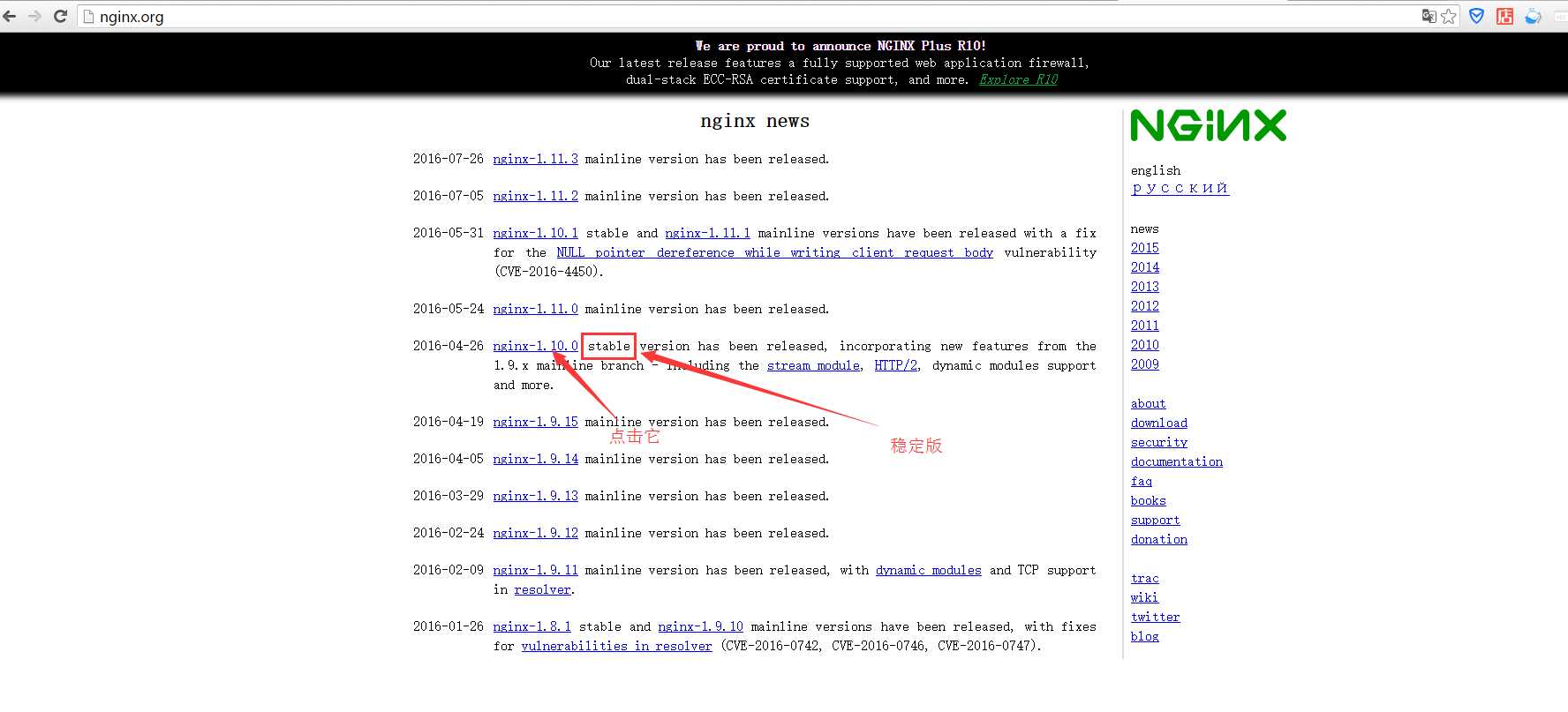The width and height of the screenshot is (1568, 712).
Task: Open the stream module link
Action: tap(813, 365)
